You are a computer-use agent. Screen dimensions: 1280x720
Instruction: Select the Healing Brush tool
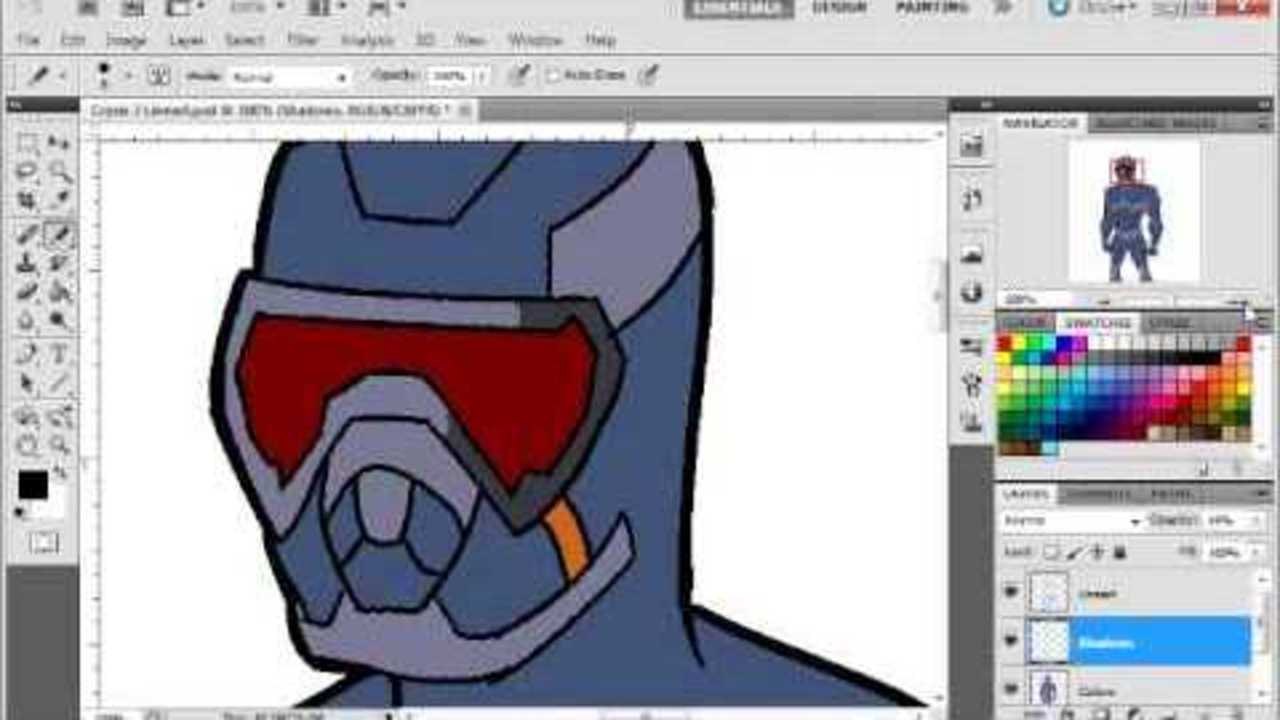point(28,235)
